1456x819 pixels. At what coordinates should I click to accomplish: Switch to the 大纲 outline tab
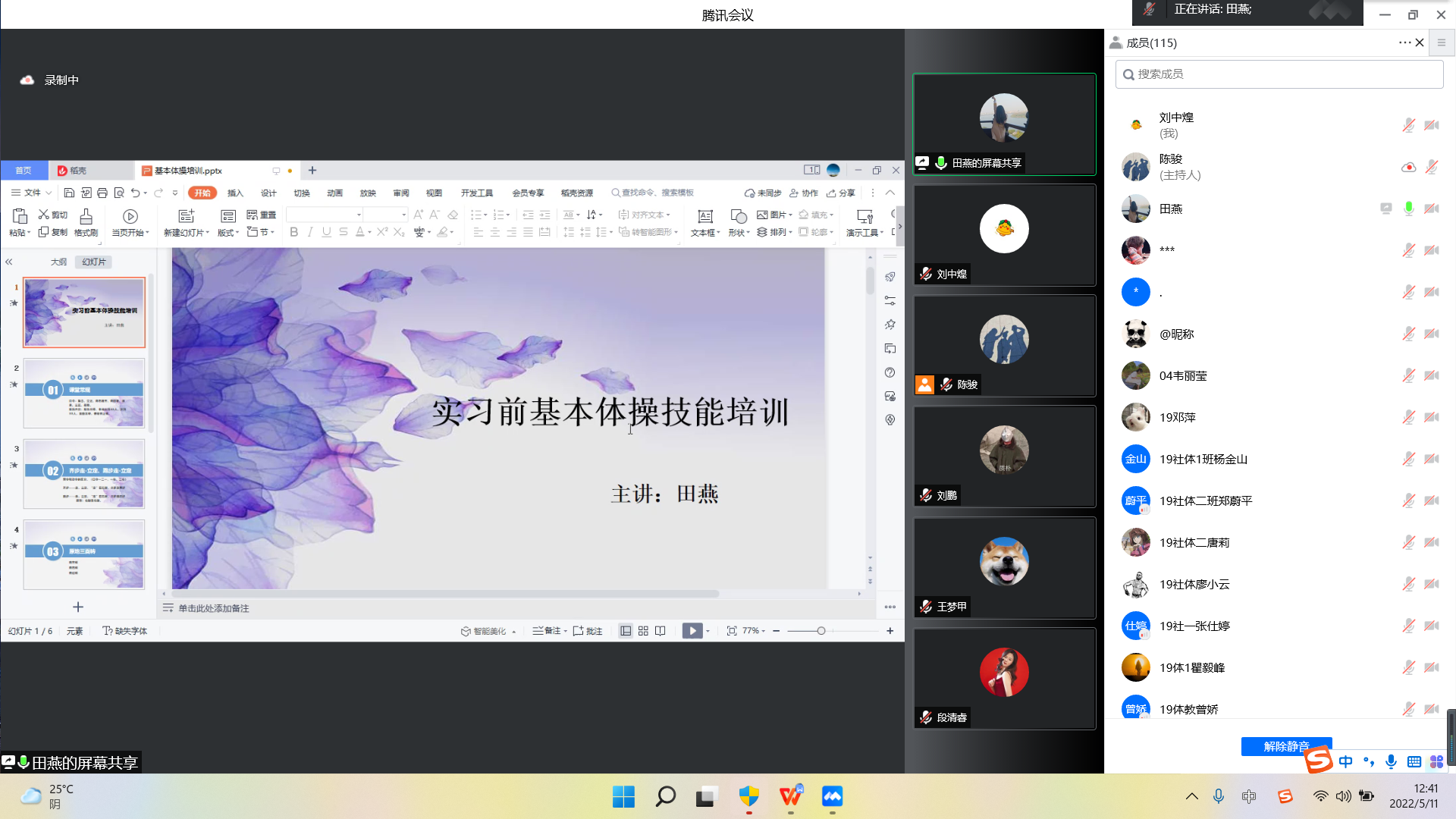click(x=58, y=262)
